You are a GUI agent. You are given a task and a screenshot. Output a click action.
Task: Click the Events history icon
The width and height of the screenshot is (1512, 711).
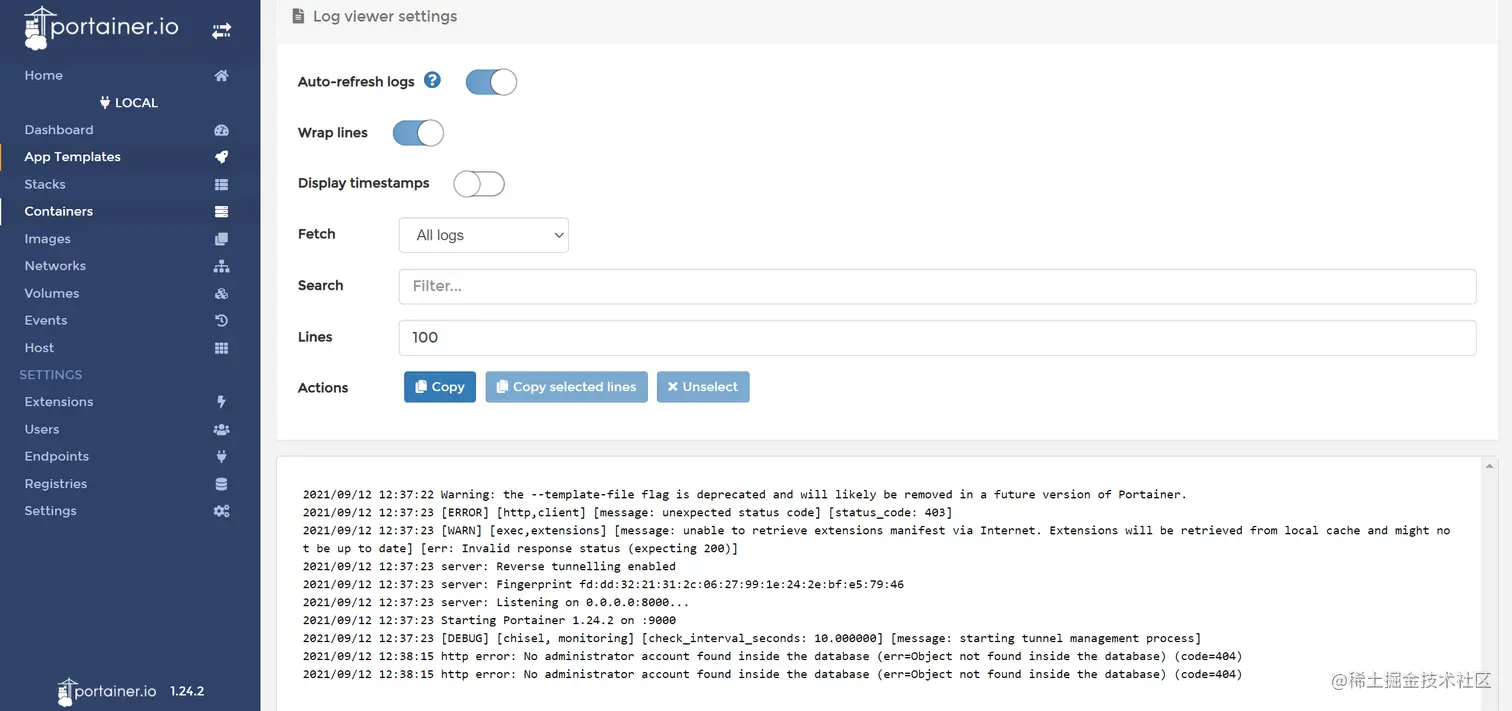tap(222, 321)
